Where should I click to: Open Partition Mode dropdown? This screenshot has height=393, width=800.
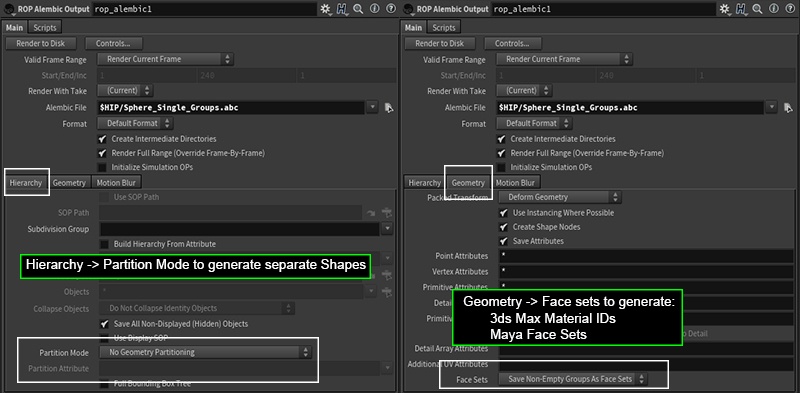(204, 352)
